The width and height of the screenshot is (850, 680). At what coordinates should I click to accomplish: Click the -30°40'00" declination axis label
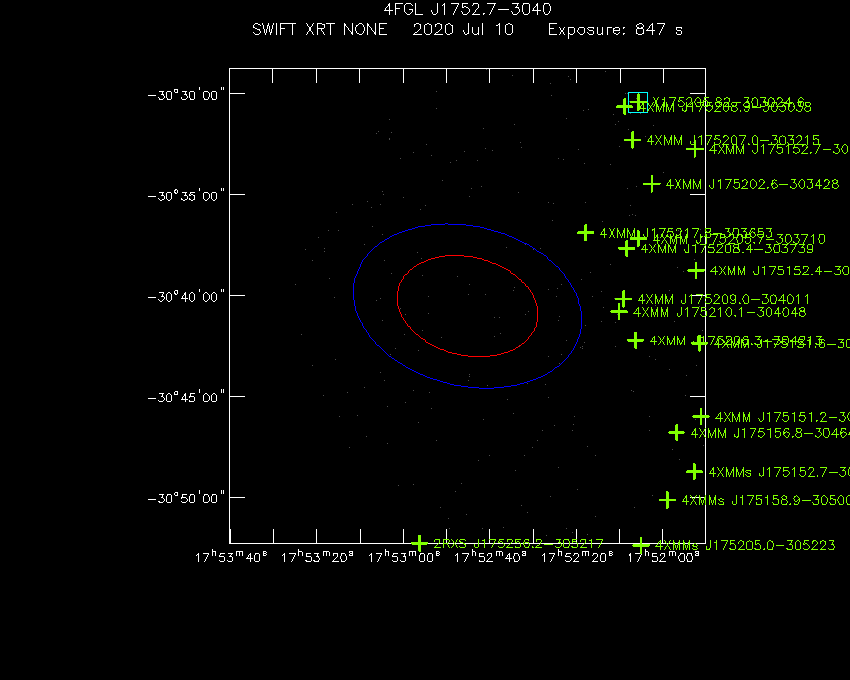[x=186, y=297]
